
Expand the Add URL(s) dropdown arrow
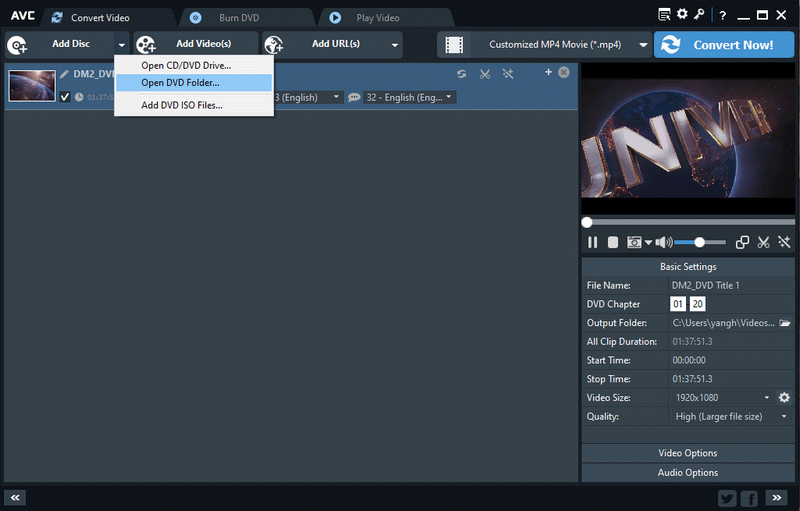(x=394, y=45)
